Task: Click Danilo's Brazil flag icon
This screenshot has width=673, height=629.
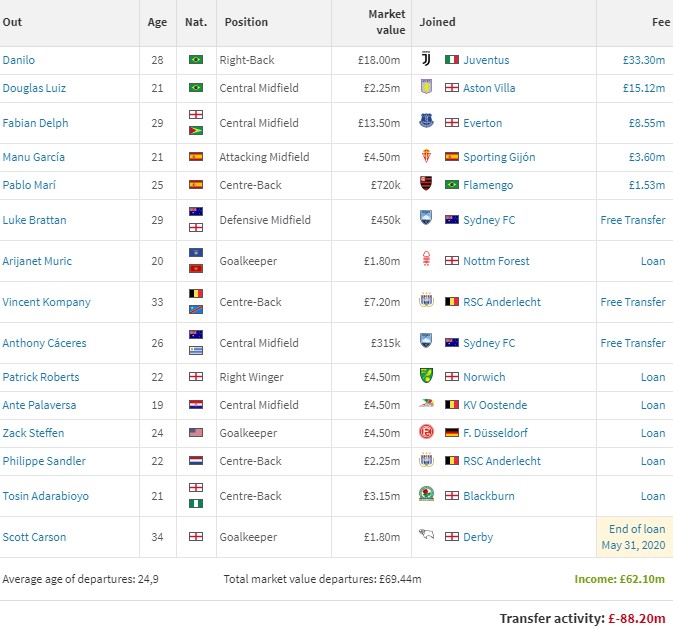Action: (196, 60)
